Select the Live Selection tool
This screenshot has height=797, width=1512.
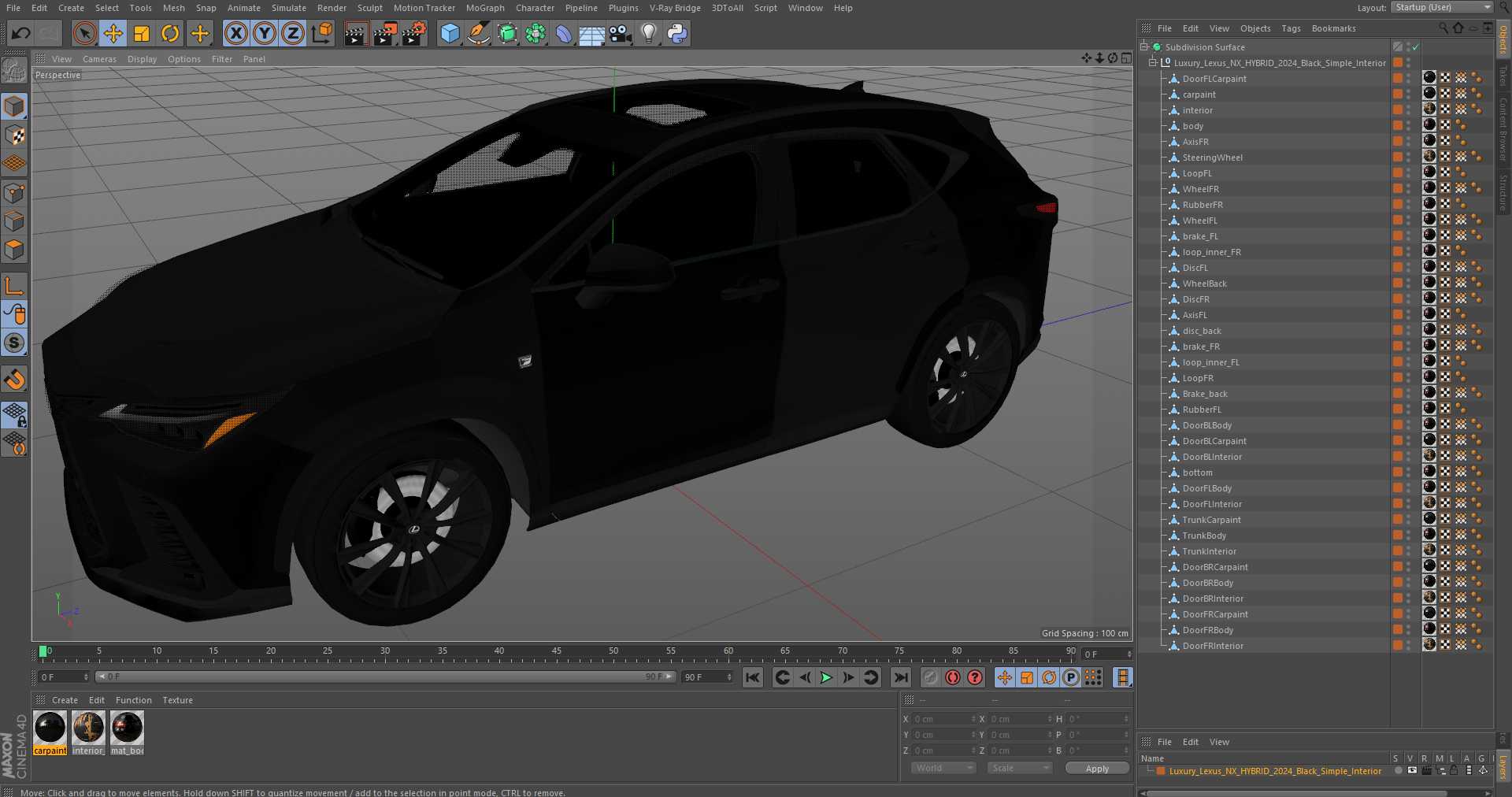pos(85,33)
